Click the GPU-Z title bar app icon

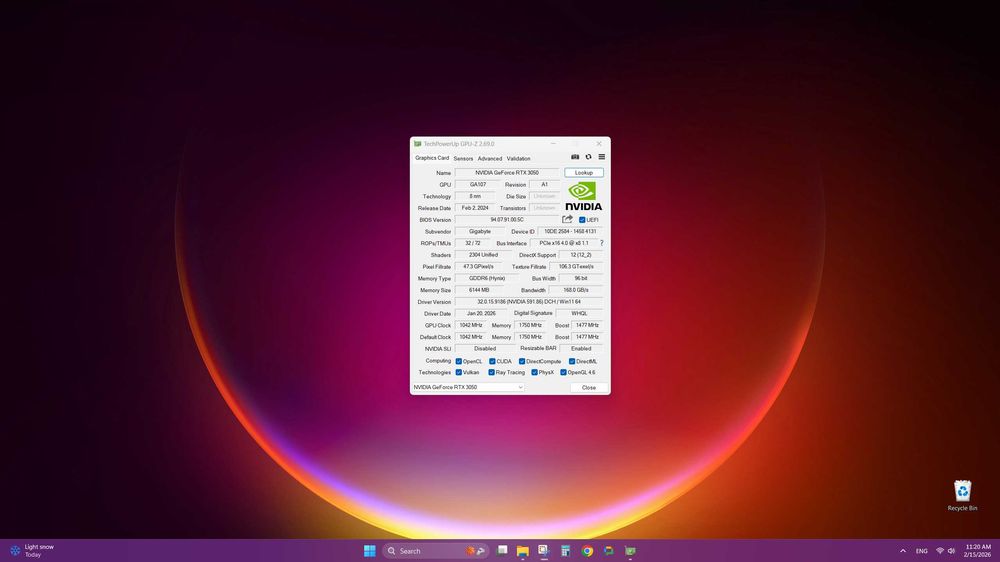click(x=417, y=144)
